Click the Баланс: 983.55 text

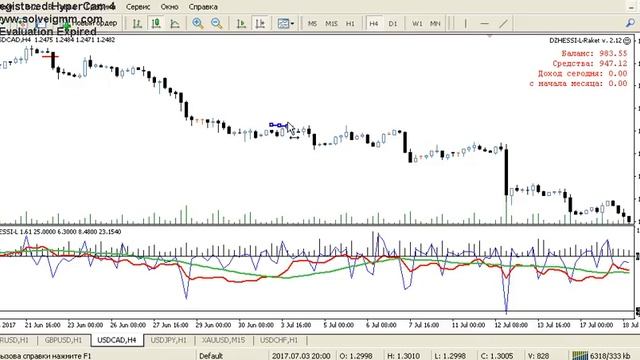594,53
